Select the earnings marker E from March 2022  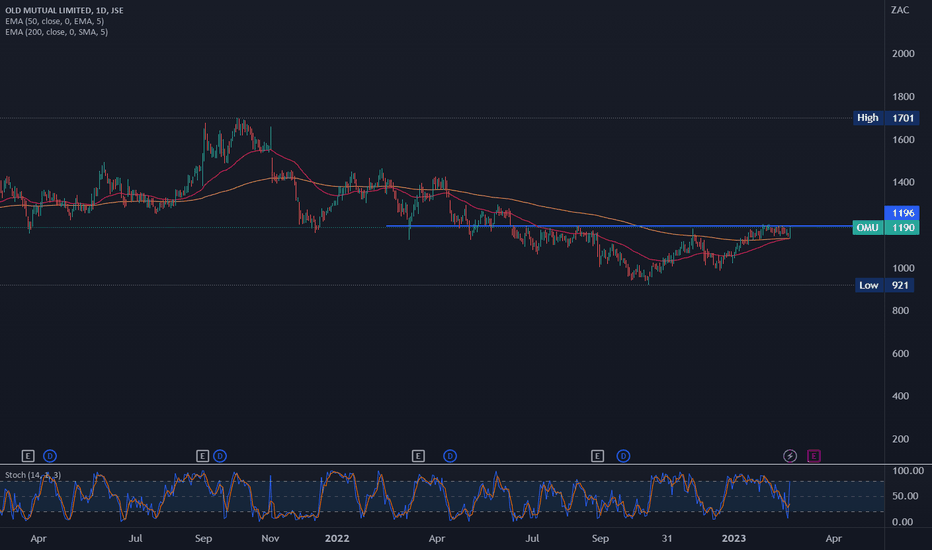(x=418, y=456)
